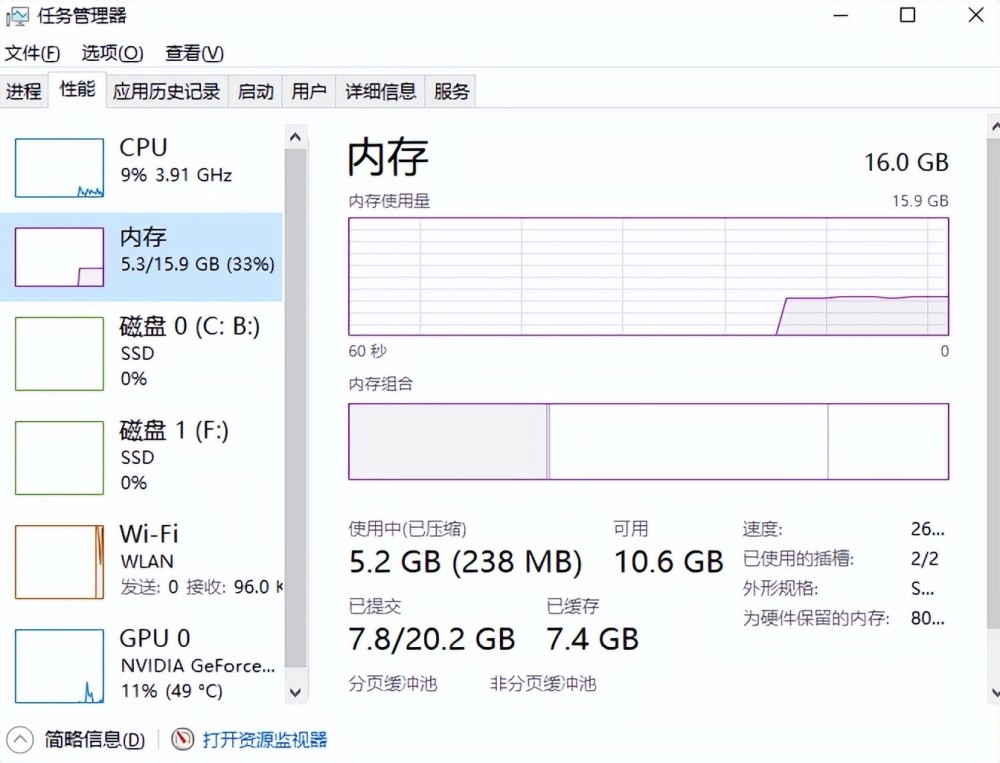This screenshot has height=763, width=1000.
Task: Click the 内存组合 composition bar
Action: coord(648,441)
